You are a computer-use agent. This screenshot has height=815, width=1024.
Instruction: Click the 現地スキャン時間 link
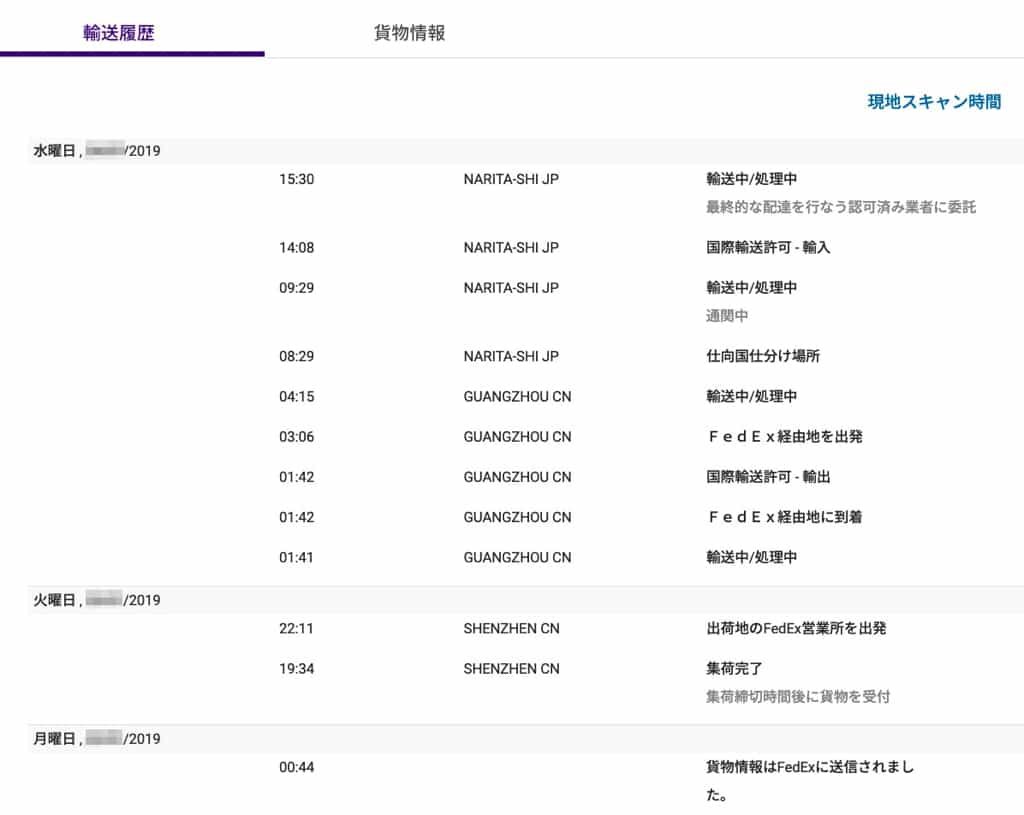(x=934, y=102)
